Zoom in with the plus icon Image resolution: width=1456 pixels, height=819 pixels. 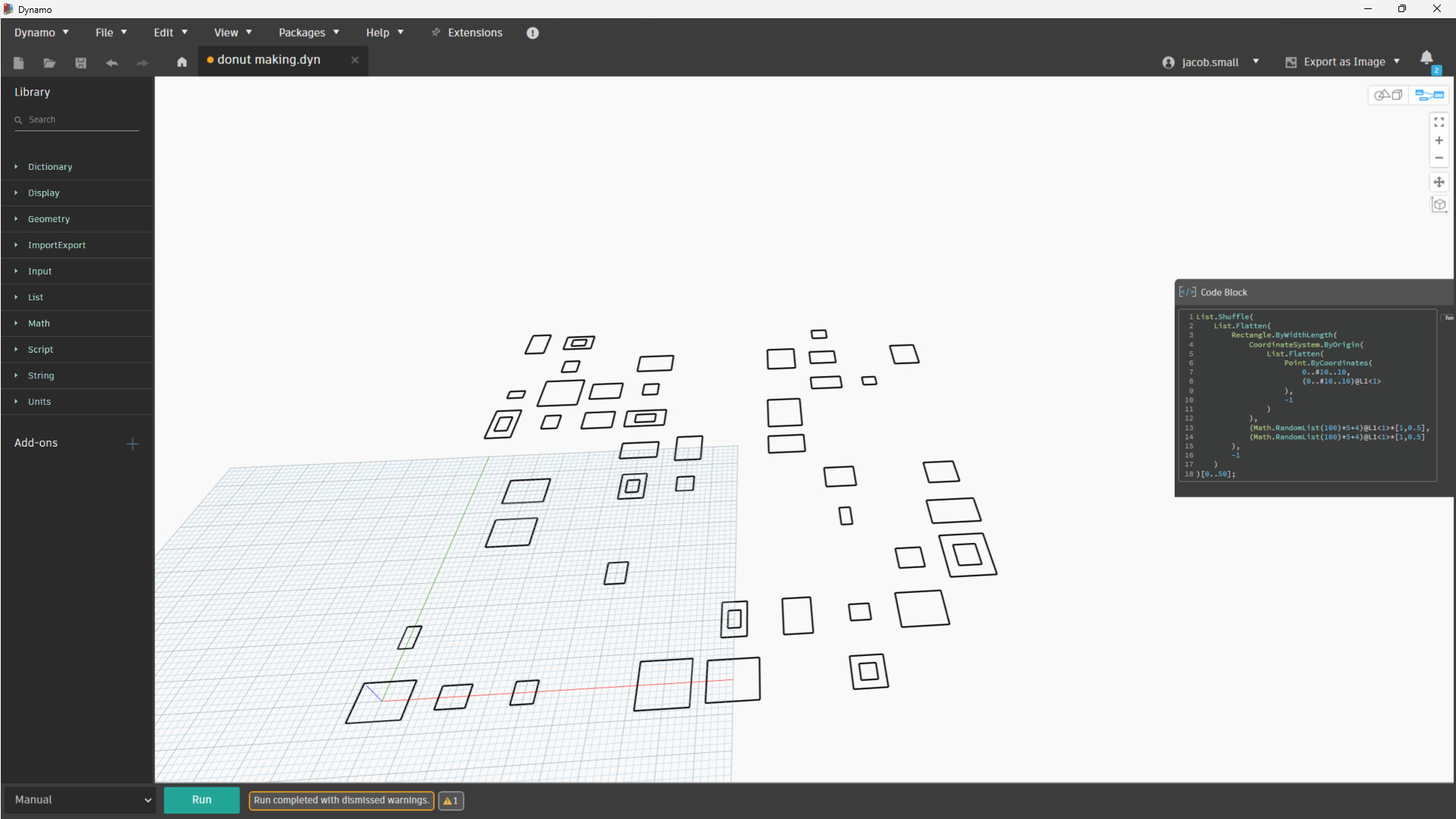pyautogui.click(x=1439, y=140)
